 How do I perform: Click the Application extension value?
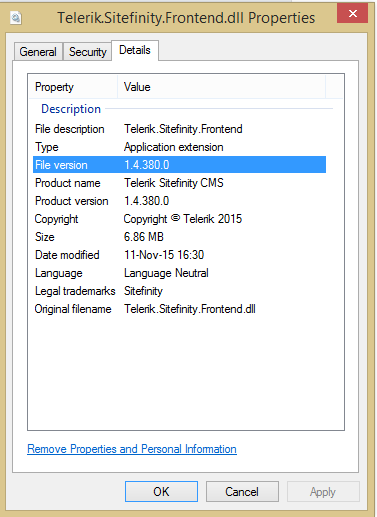[x=174, y=147]
